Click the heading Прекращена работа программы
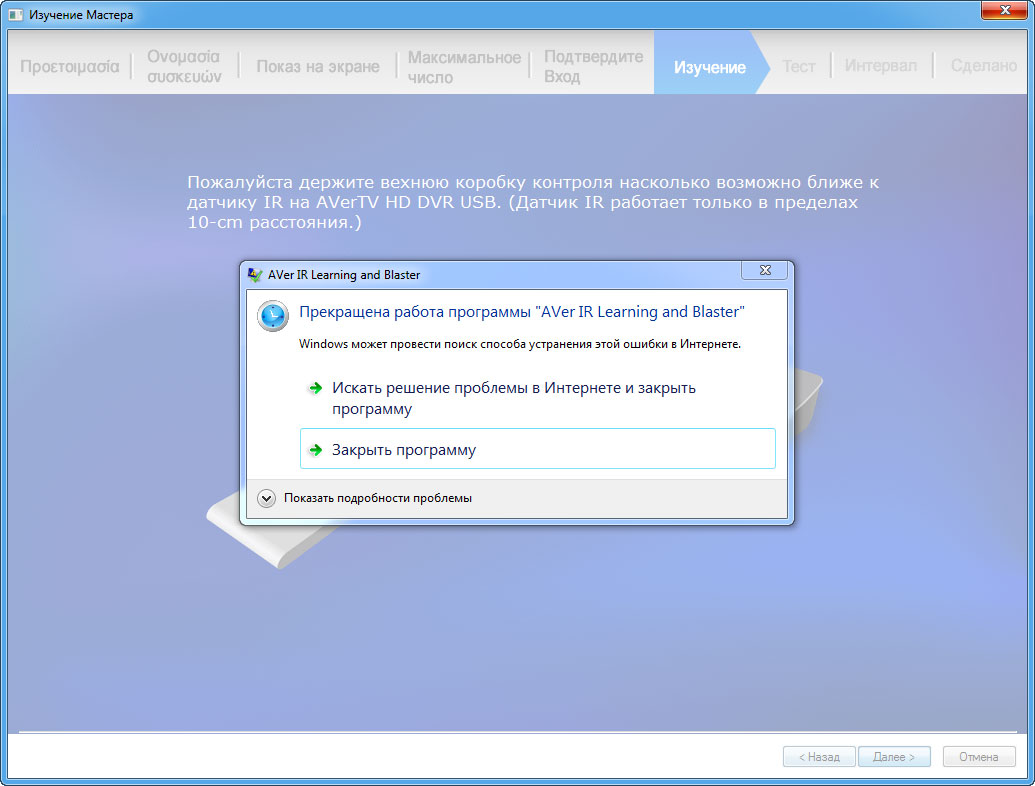The image size is (1035, 786). [x=521, y=312]
